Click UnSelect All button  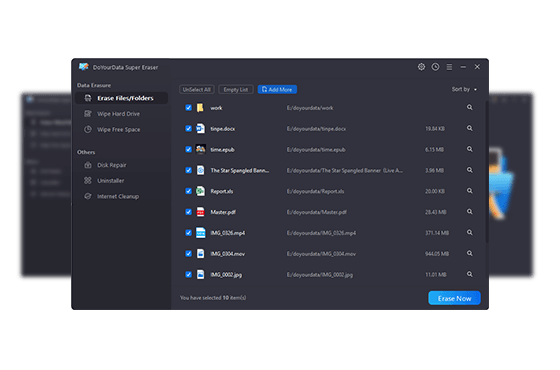coord(196,90)
